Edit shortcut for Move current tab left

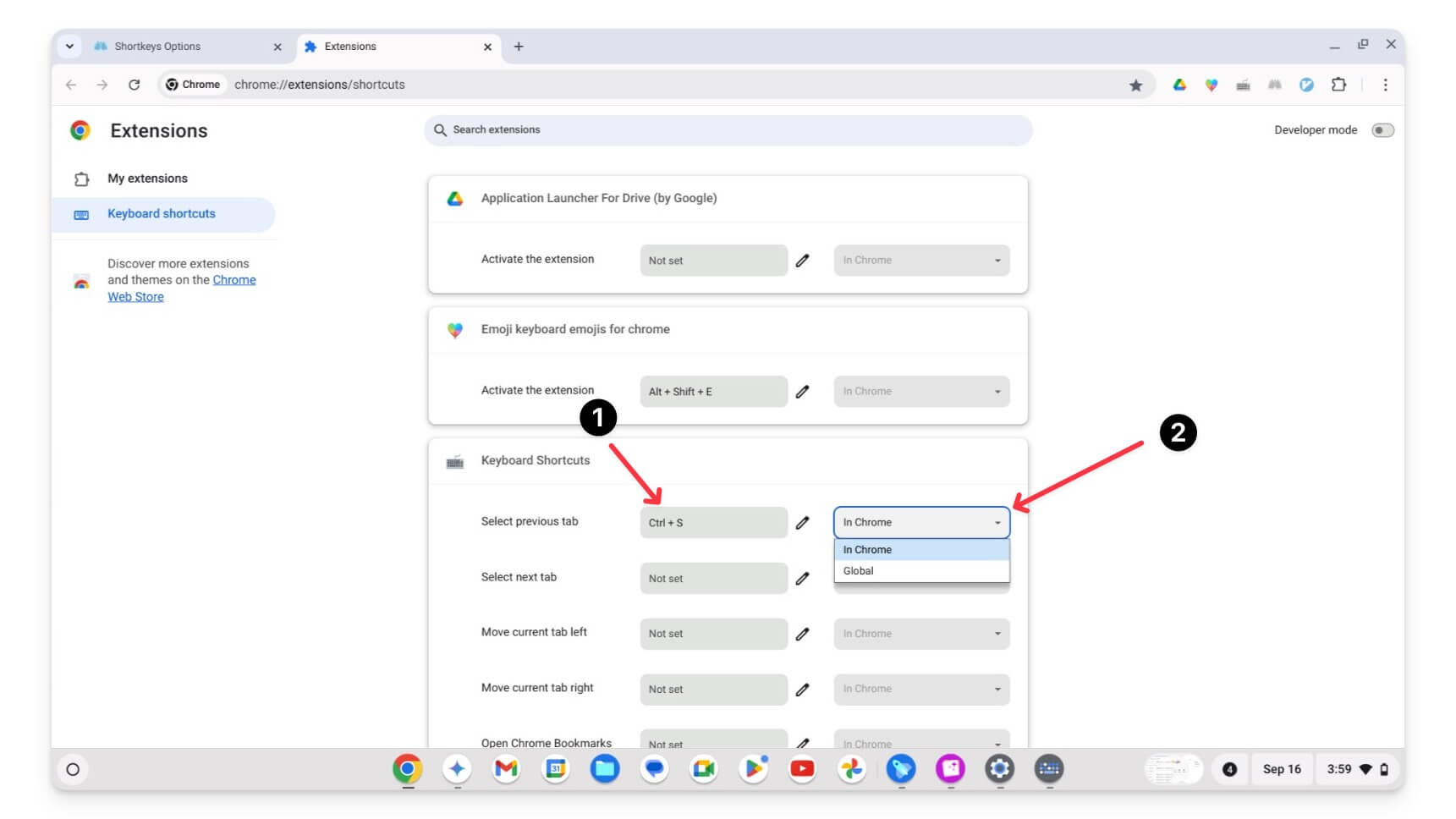pyautogui.click(x=802, y=634)
